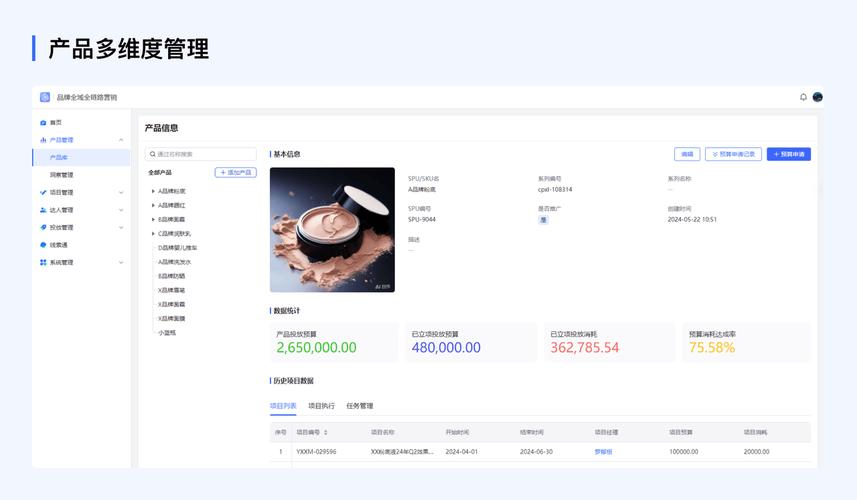Switch to the 项目列表 tab

(x=283, y=406)
